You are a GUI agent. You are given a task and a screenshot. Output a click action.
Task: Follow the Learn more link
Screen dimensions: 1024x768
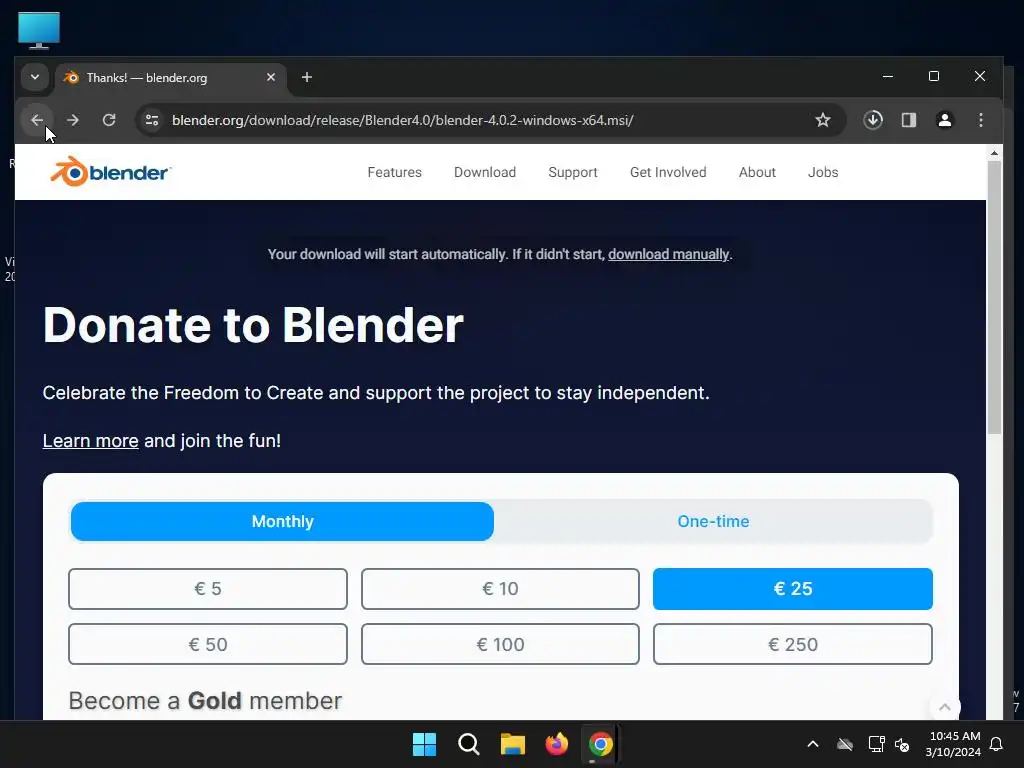(x=90, y=441)
